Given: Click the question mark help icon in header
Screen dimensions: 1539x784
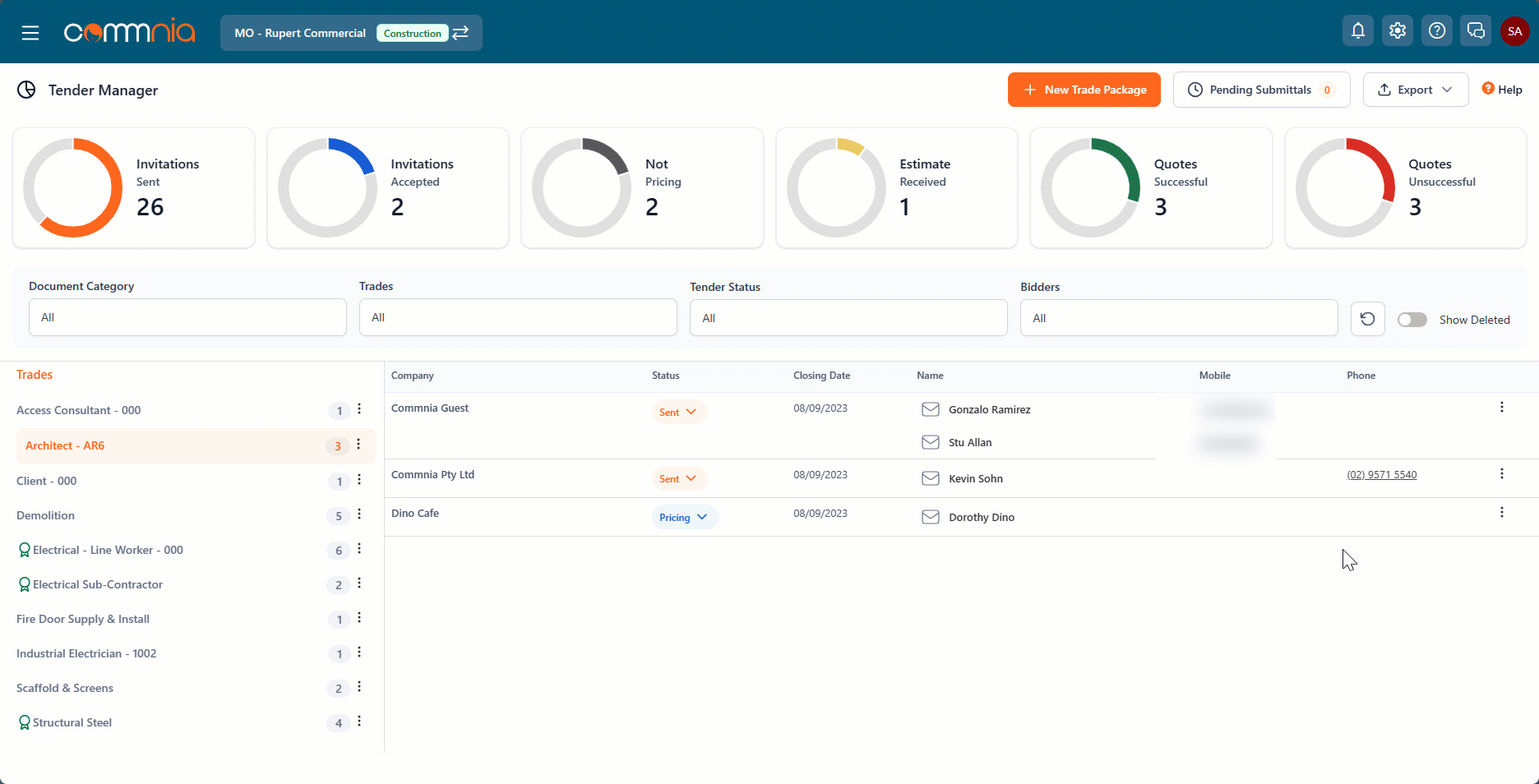Looking at the screenshot, I should (x=1437, y=31).
